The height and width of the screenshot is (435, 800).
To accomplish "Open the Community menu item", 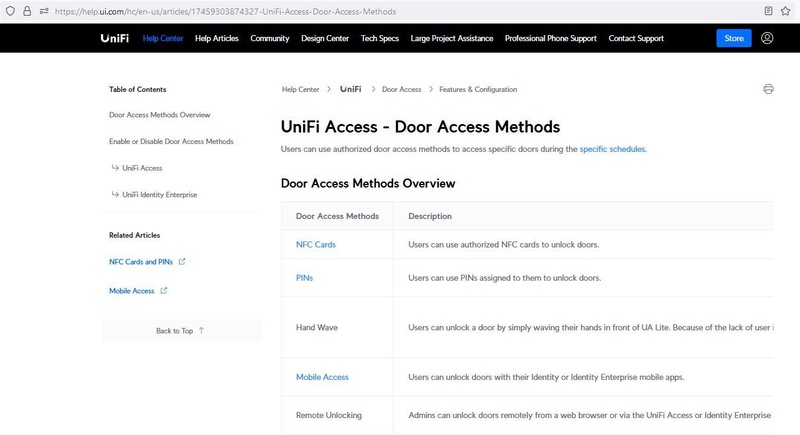I will point(270,39).
